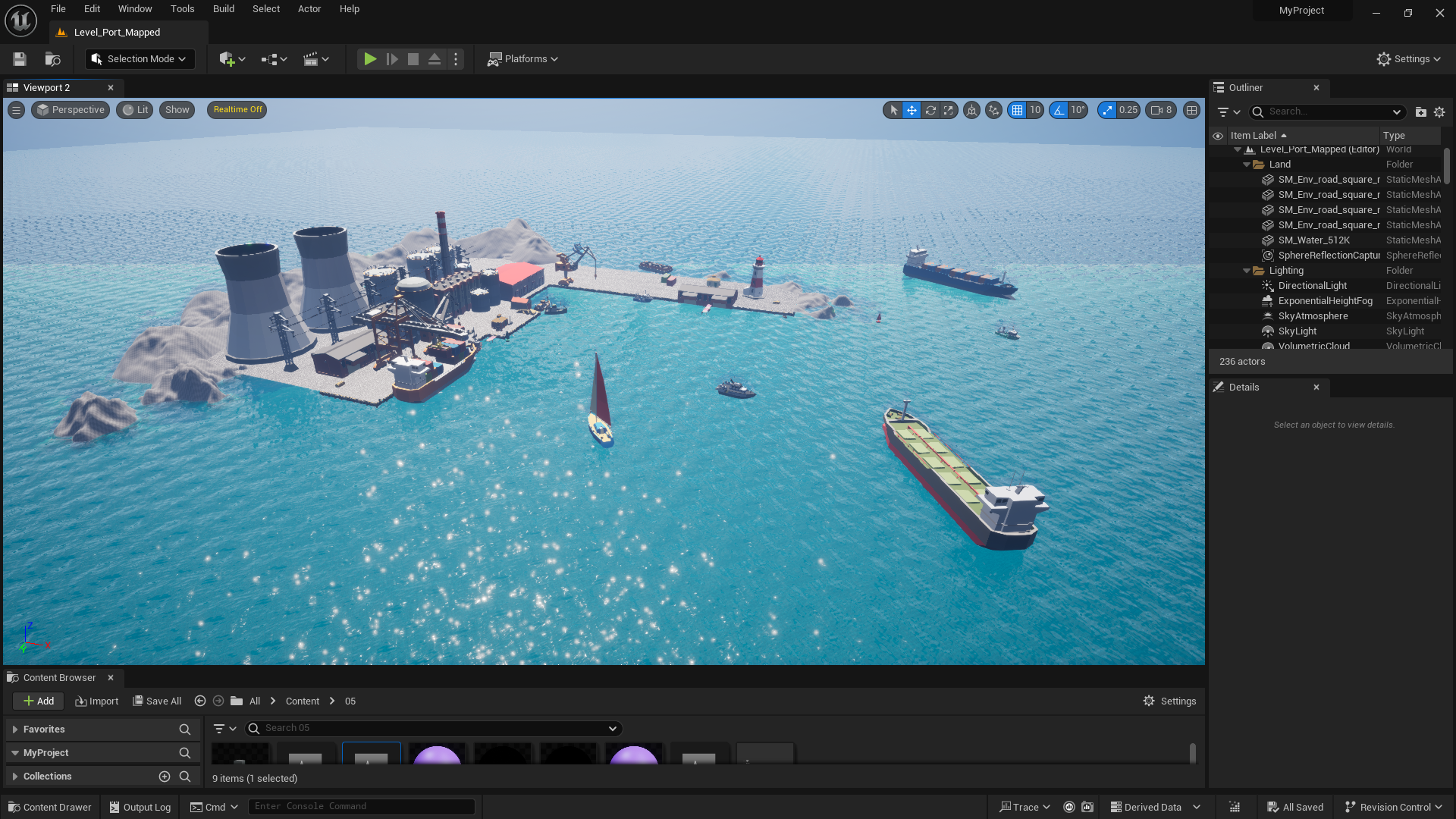The image size is (1456, 819).
Task: Toggle rotation angle snapping
Action: [x=1059, y=110]
